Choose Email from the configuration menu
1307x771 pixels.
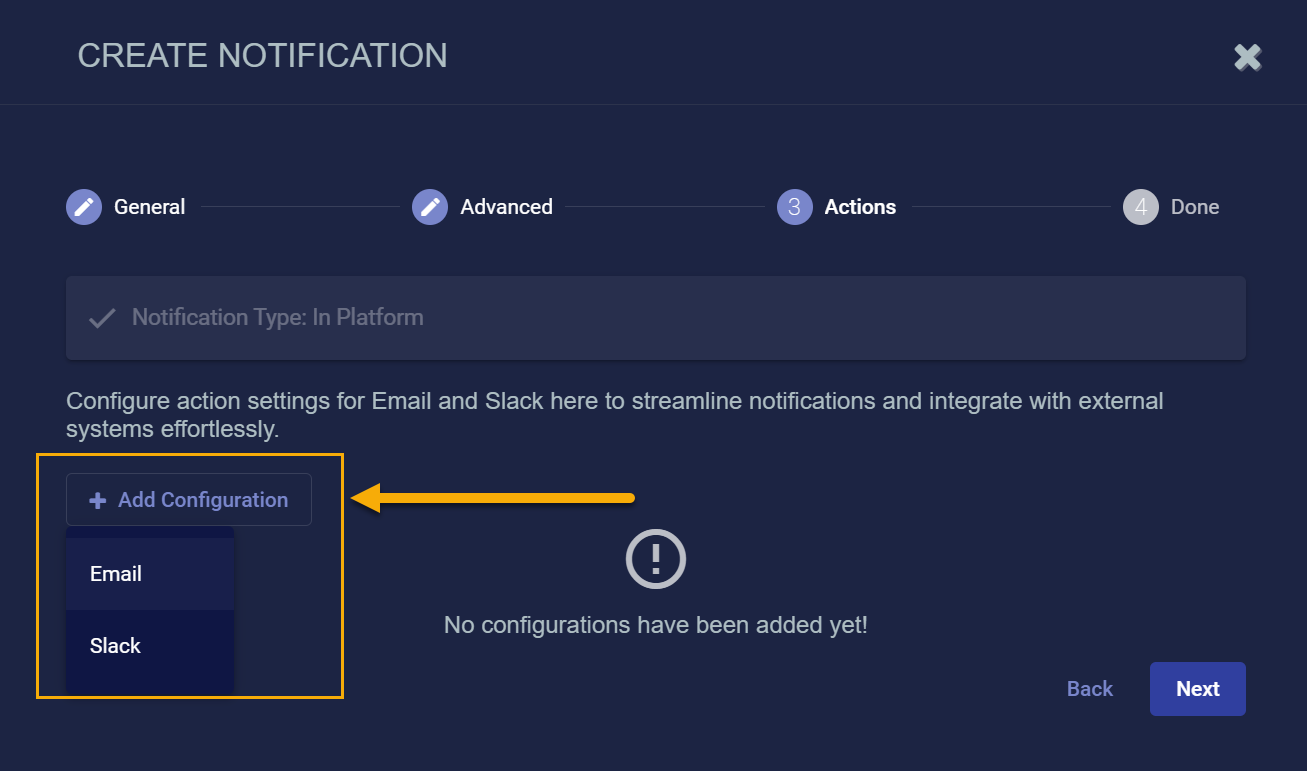pos(116,574)
